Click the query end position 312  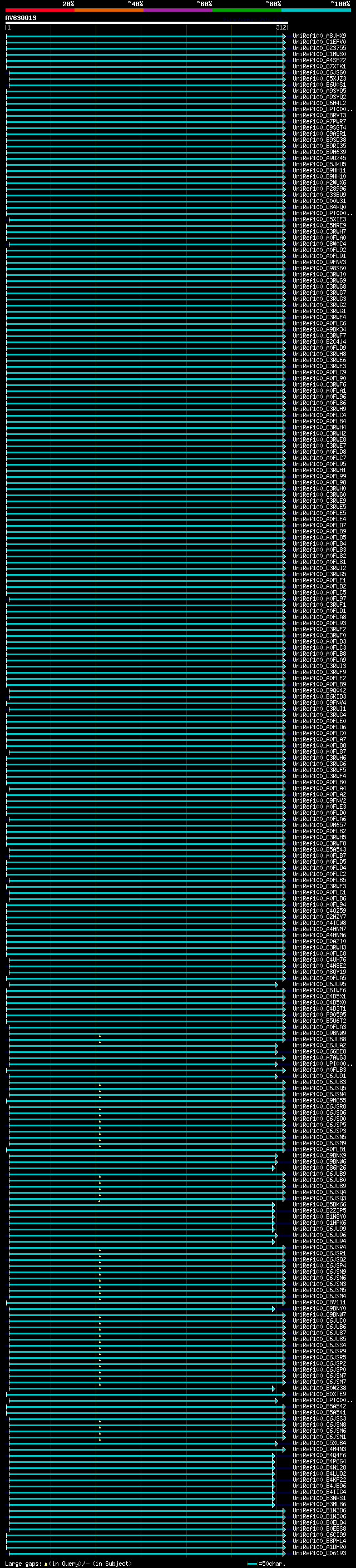(x=280, y=27)
